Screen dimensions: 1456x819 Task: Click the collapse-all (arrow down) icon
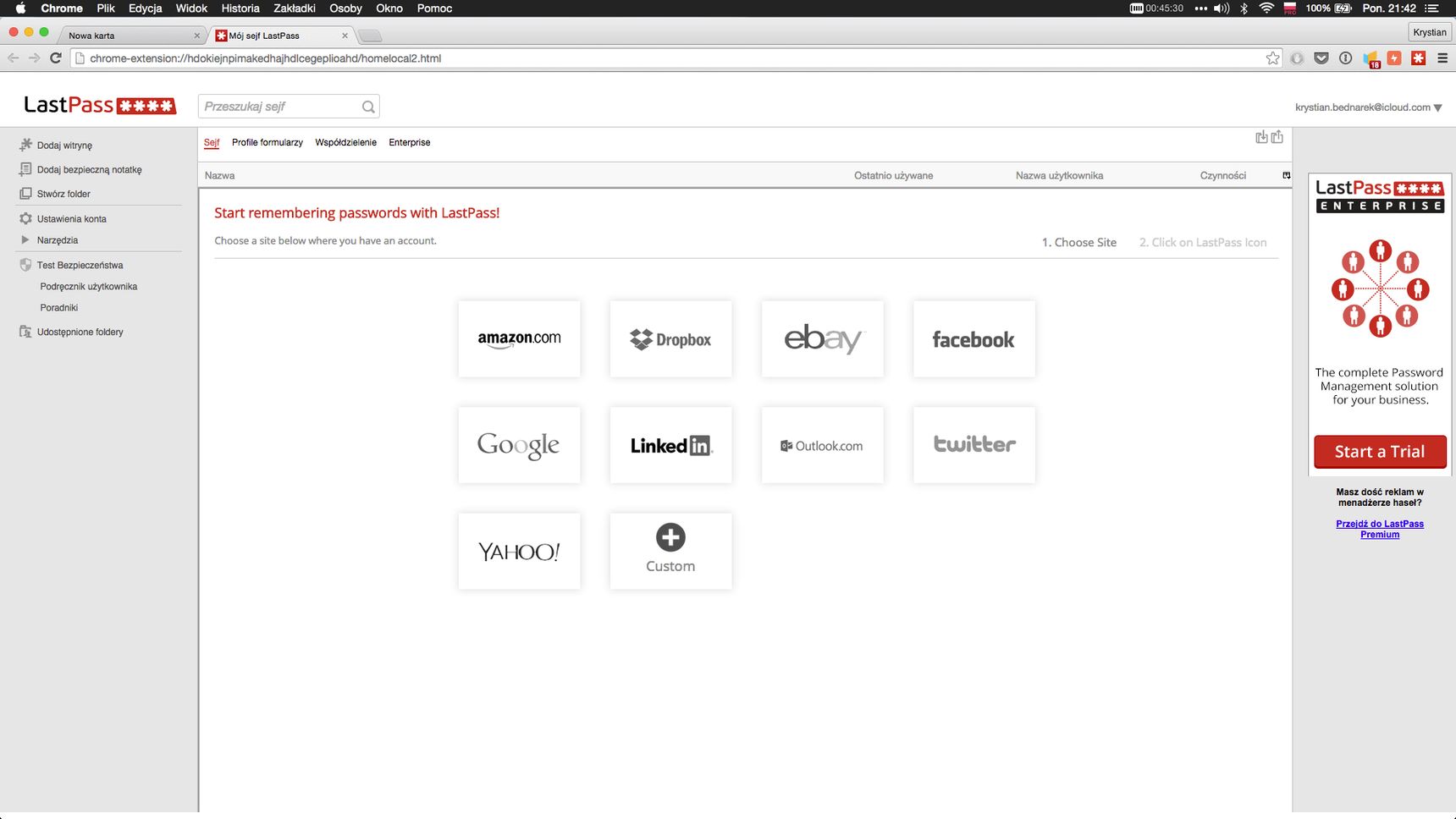[1261, 137]
